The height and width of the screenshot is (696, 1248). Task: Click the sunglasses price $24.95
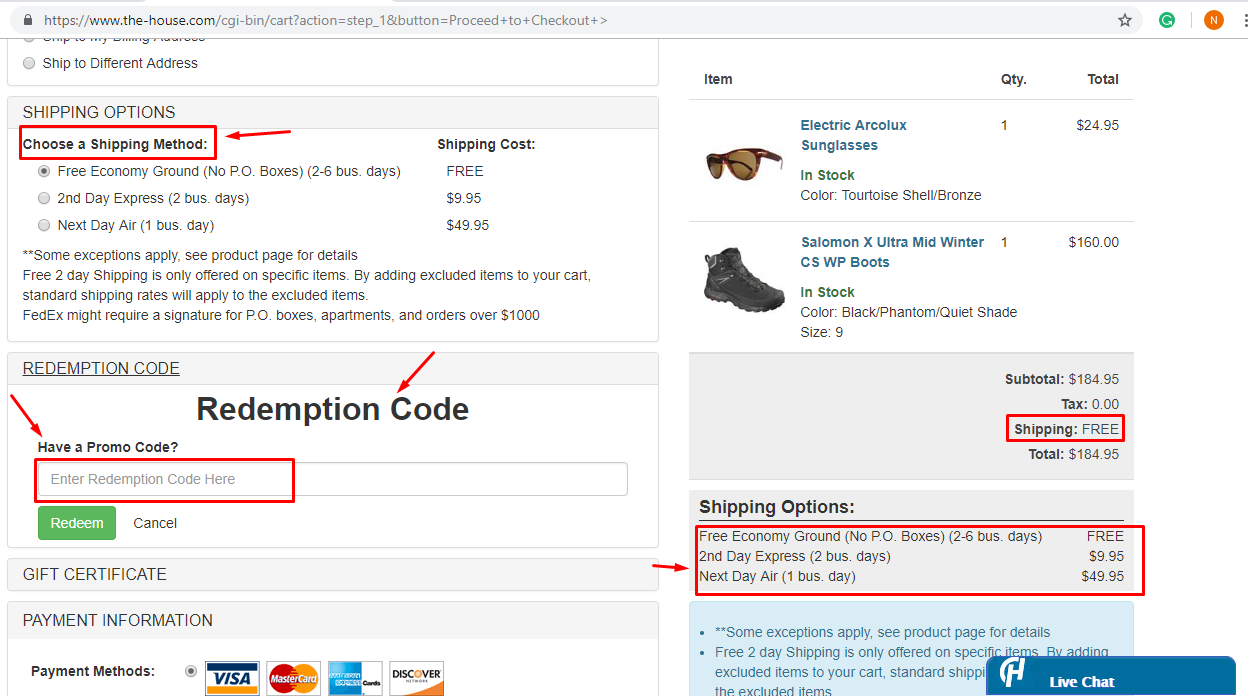click(1098, 125)
